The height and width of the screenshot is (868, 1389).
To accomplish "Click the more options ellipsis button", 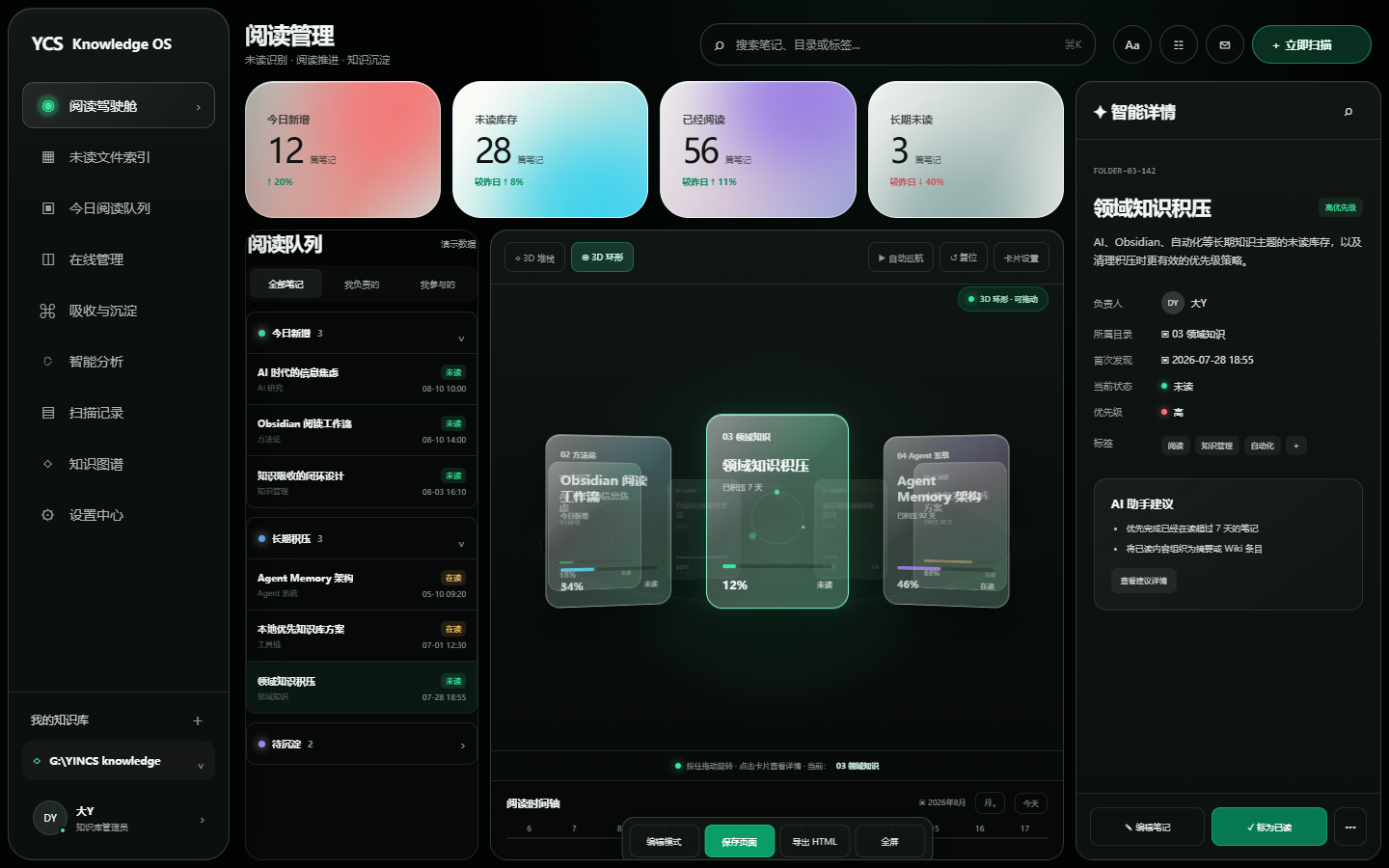I will (1350, 827).
